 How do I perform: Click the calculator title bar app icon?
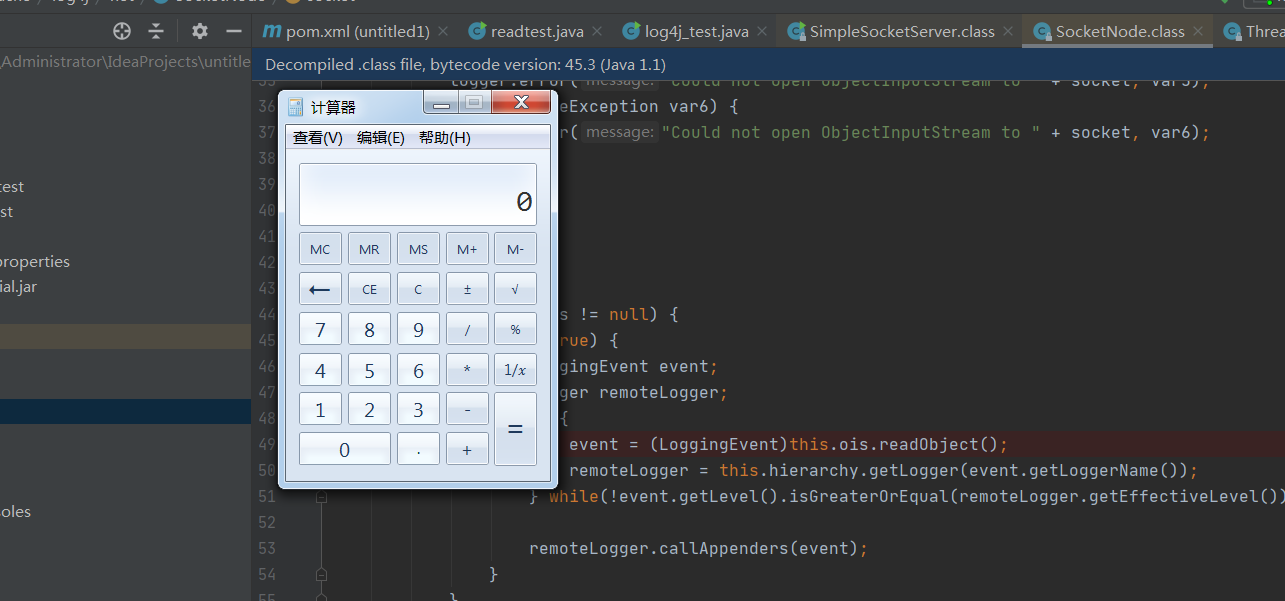tap(296, 107)
